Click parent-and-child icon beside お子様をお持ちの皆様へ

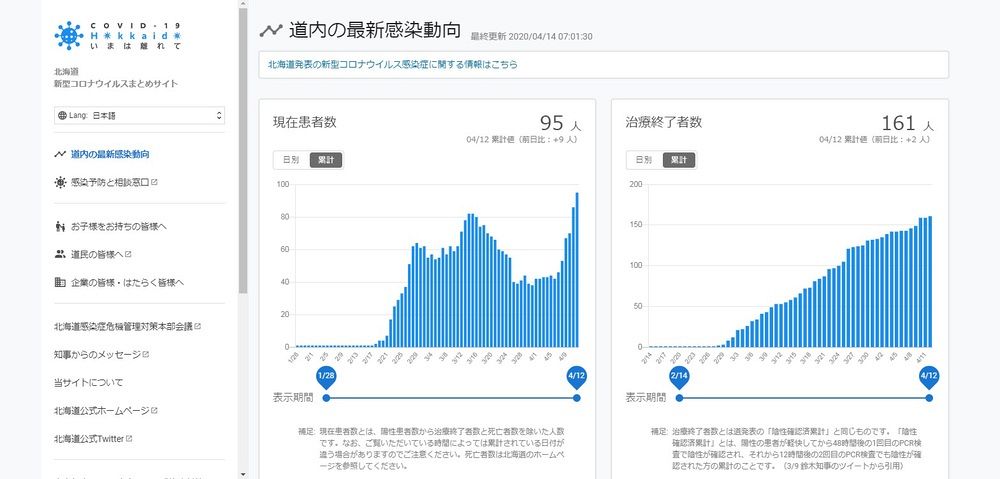tap(60, 226)
